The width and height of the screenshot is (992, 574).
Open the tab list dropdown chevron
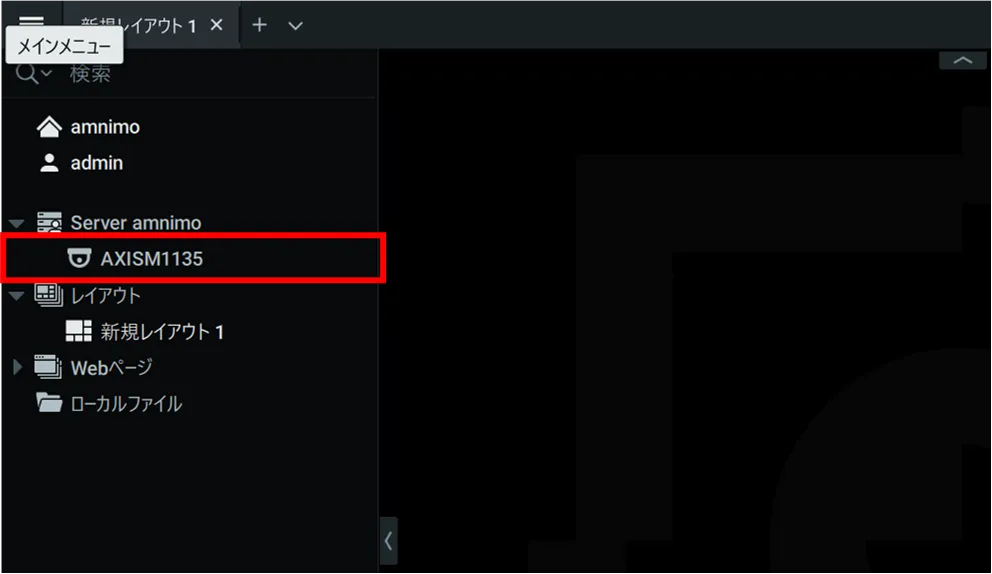click(295, 26)
